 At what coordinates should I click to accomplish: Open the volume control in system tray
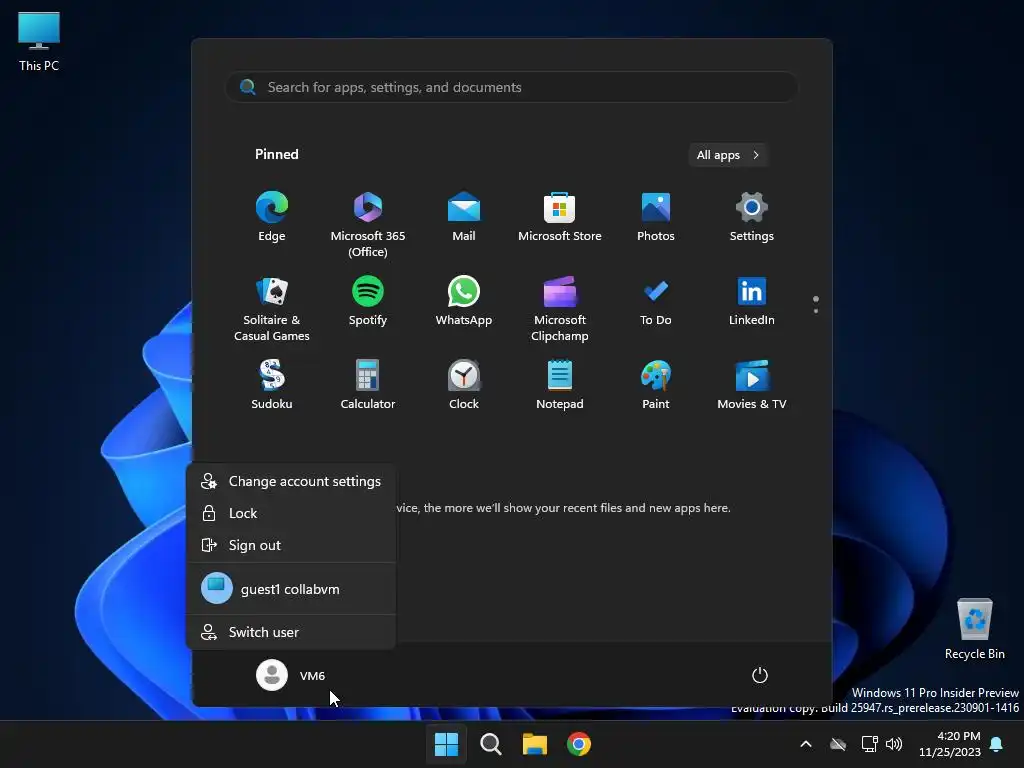coord(894,744)
